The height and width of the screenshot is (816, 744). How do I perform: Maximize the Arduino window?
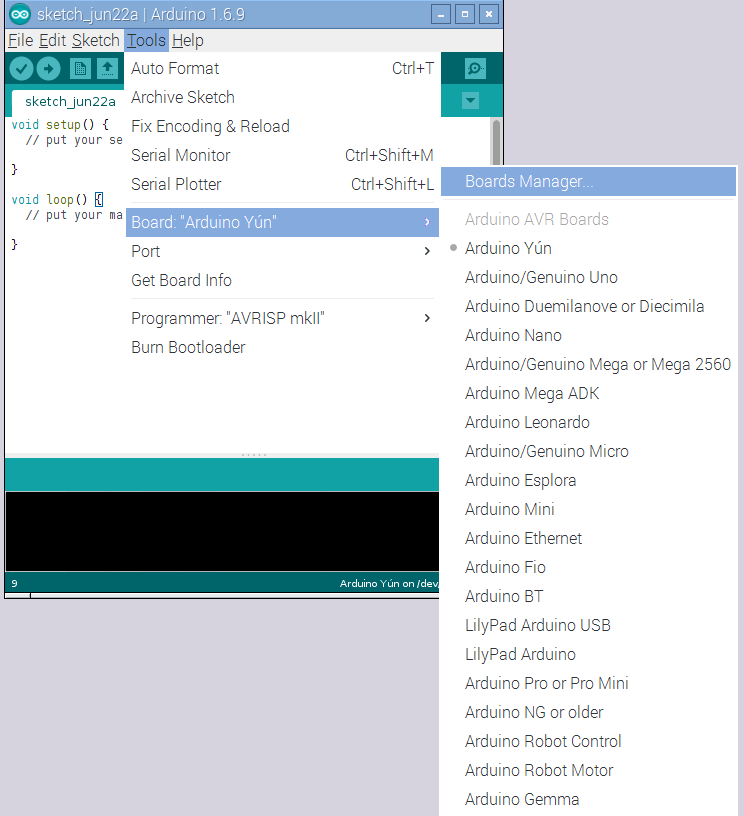pos(465,14)
